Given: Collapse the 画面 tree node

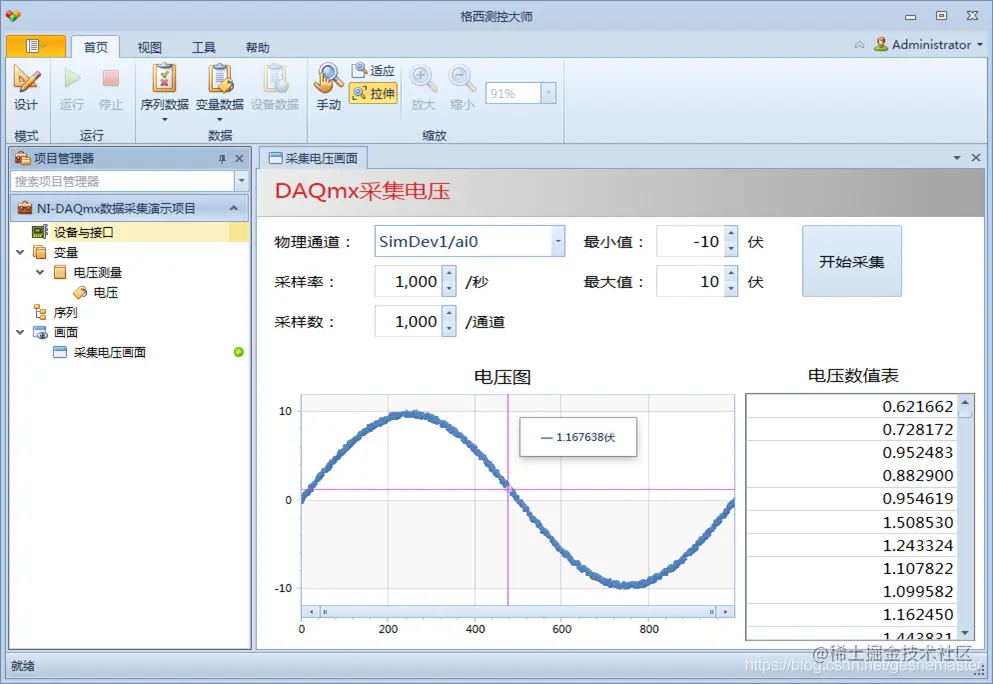Looking at the screenshot, I should (x=20, y=332).
